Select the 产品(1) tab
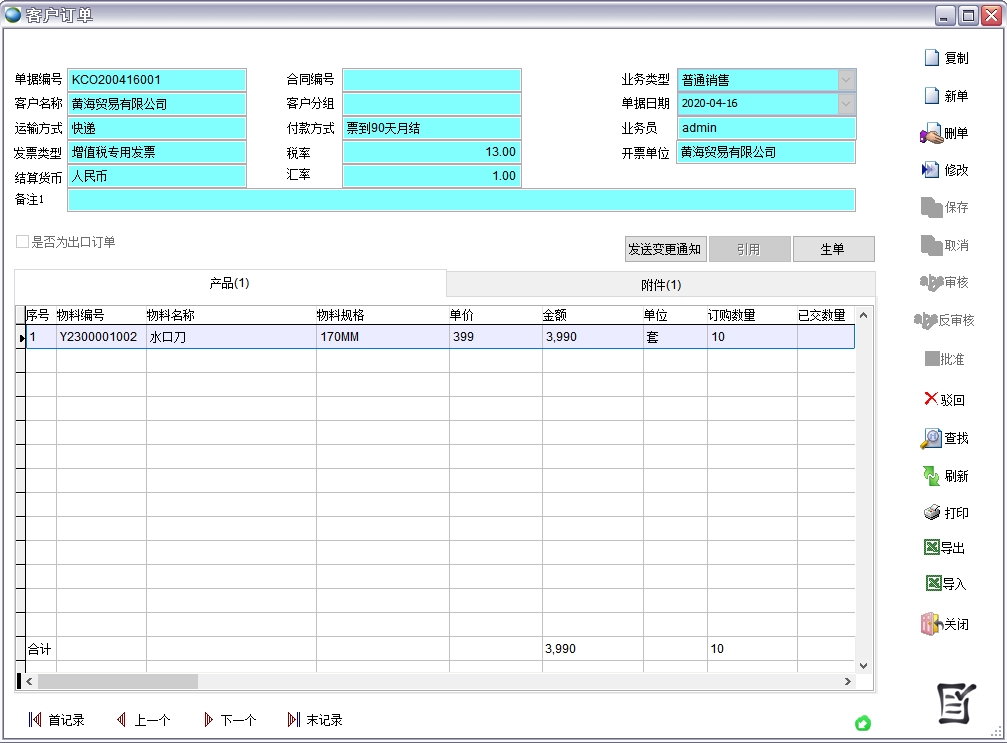 click(x=230, y=283)
